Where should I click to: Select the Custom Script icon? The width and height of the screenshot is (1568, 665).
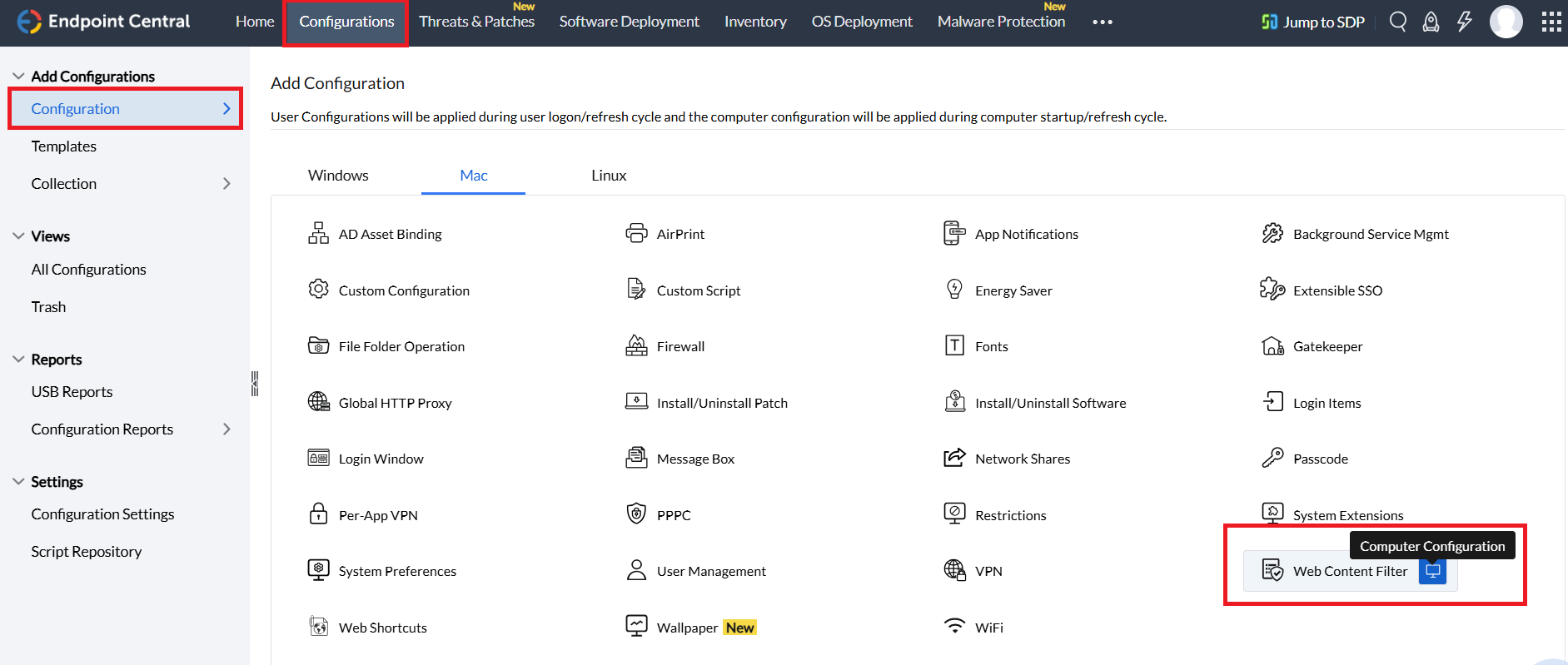tap(636, 289)
